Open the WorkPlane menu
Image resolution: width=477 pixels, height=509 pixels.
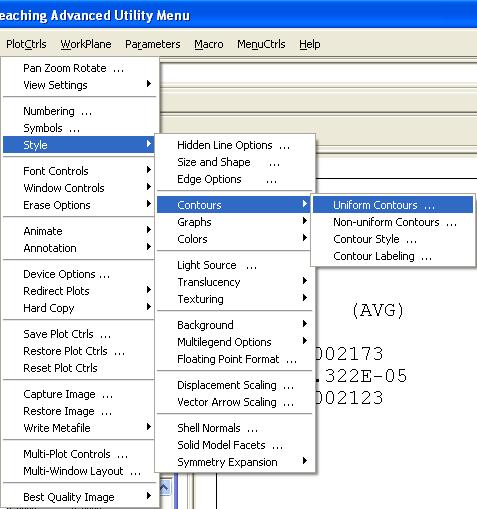[86, 44]
